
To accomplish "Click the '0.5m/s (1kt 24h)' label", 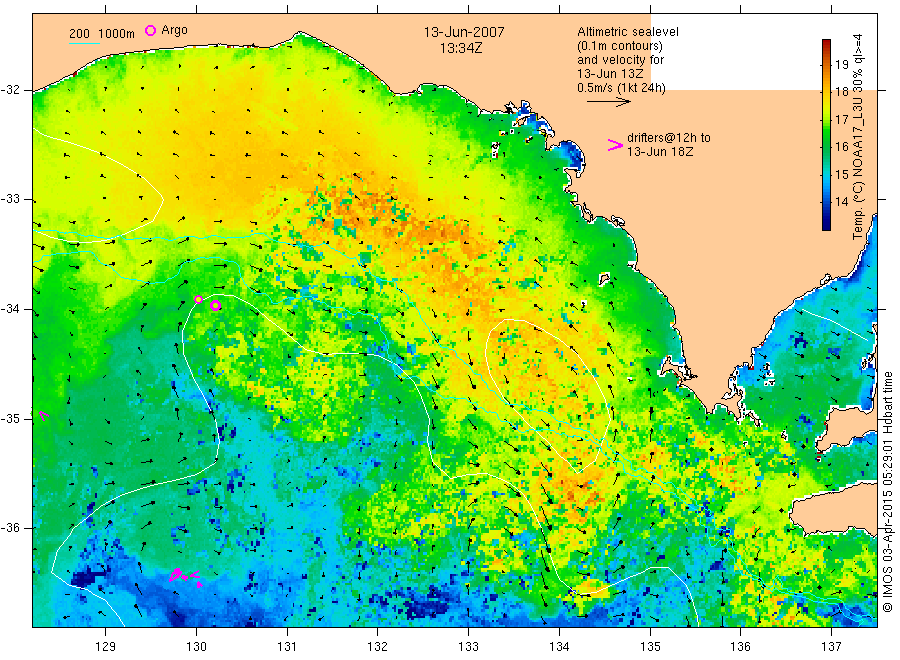I will (x=621, y=88).
